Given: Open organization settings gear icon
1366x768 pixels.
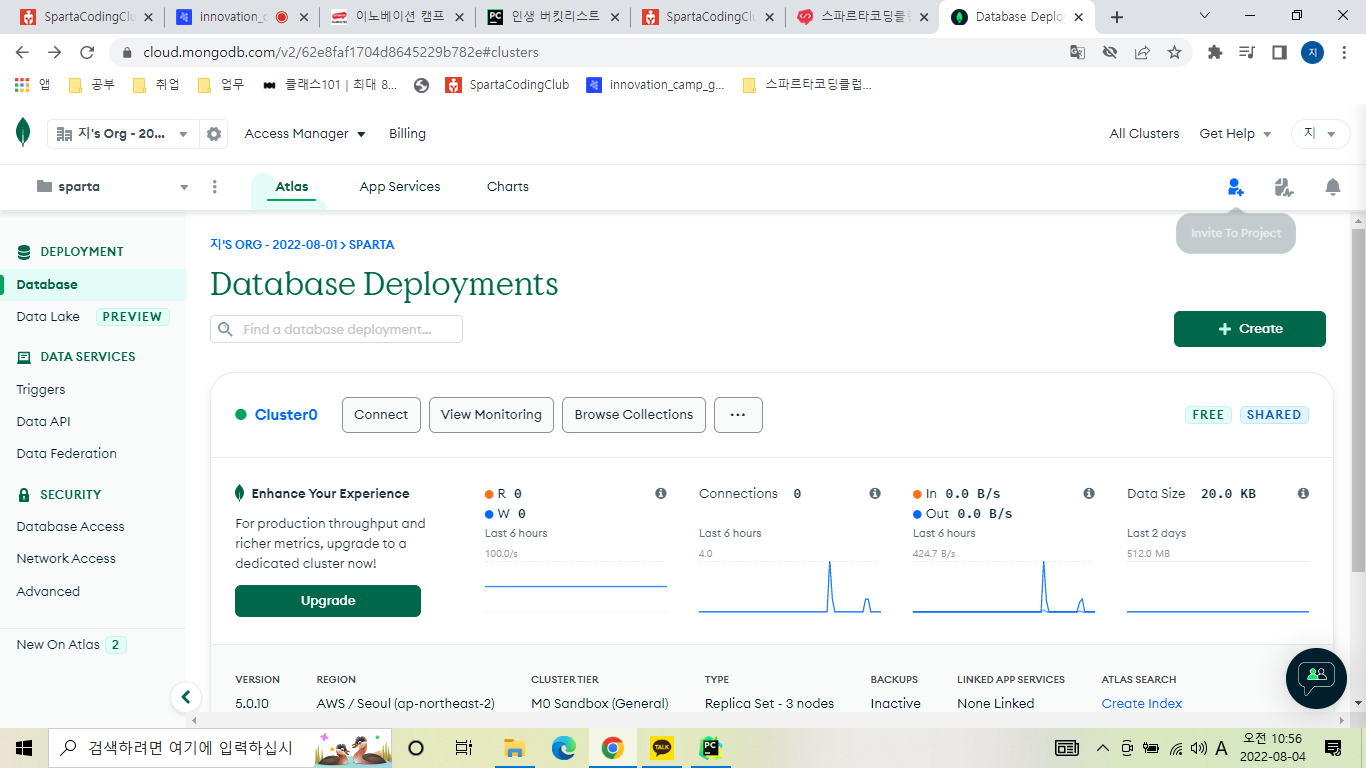Looking at the screenshot, I should (x=213, y=134).
